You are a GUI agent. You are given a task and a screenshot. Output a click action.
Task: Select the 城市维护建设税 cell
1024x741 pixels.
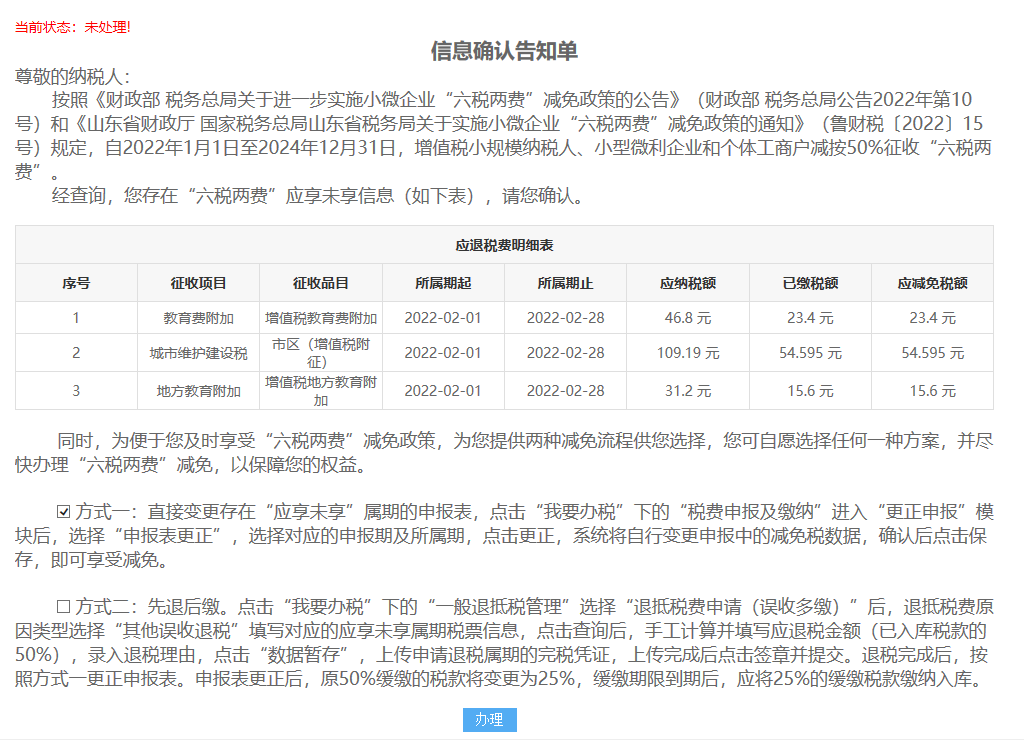point(199,353)
